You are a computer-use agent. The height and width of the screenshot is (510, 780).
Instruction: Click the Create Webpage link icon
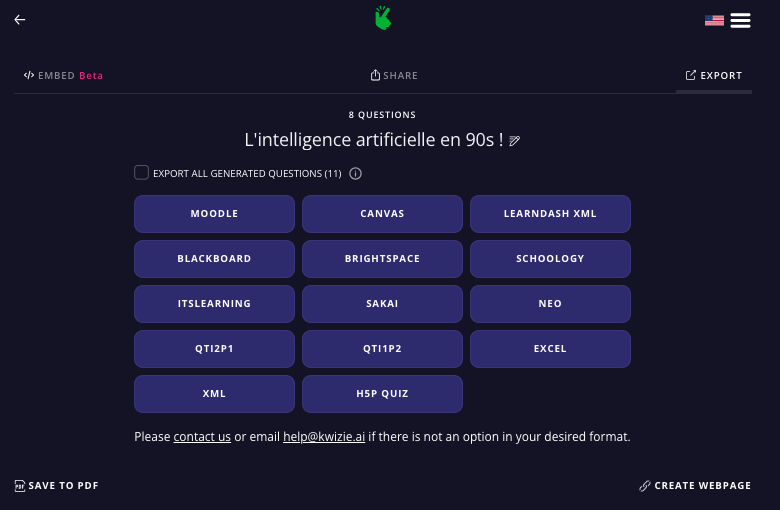pos(645,486)
